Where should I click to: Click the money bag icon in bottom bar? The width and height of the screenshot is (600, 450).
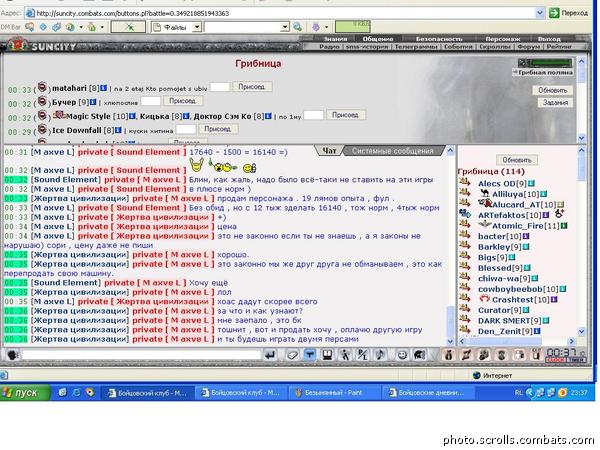[x=448, y=355]
